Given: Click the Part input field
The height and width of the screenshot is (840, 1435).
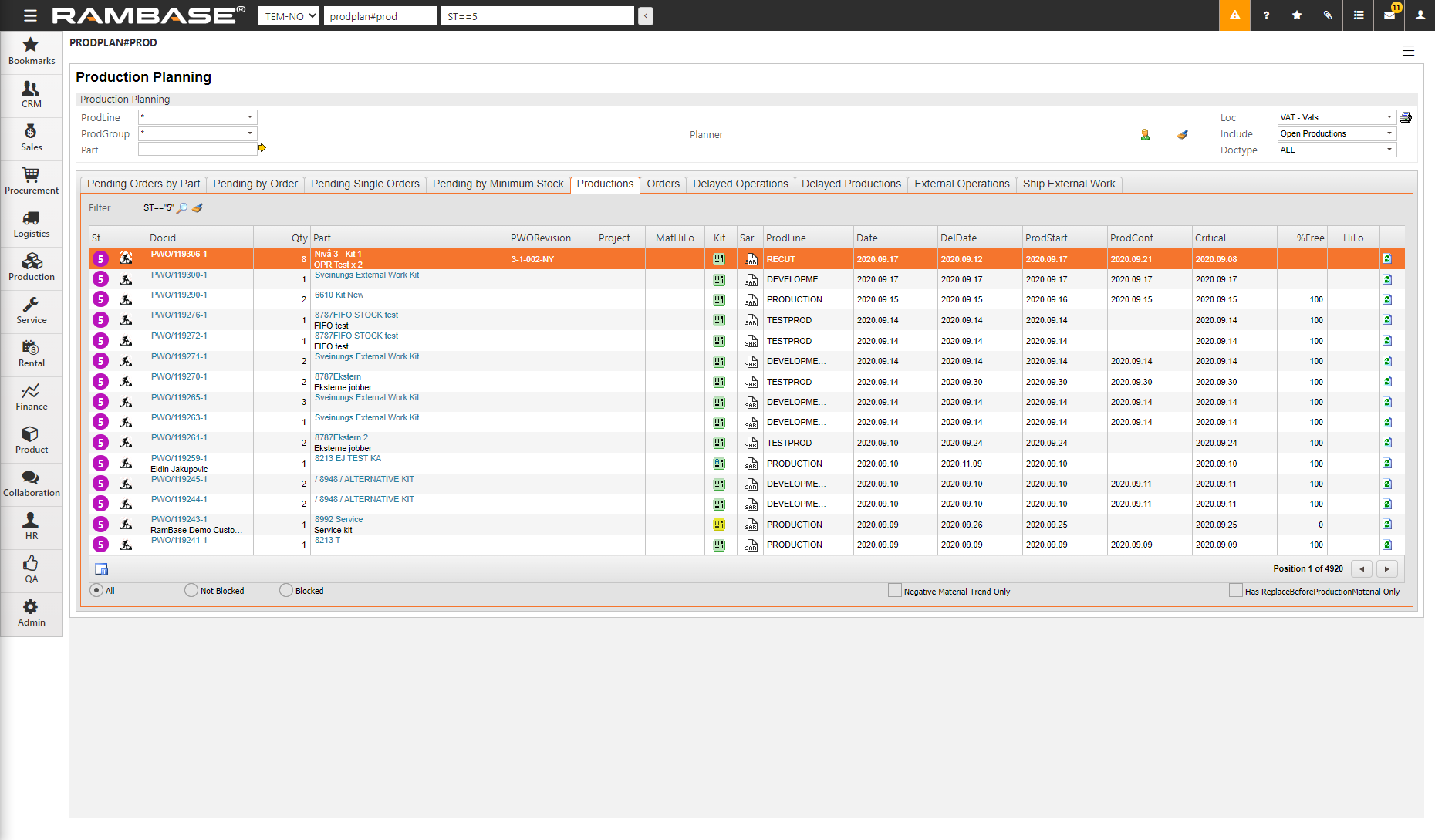Looking at the screenshot, I should 198,150.
